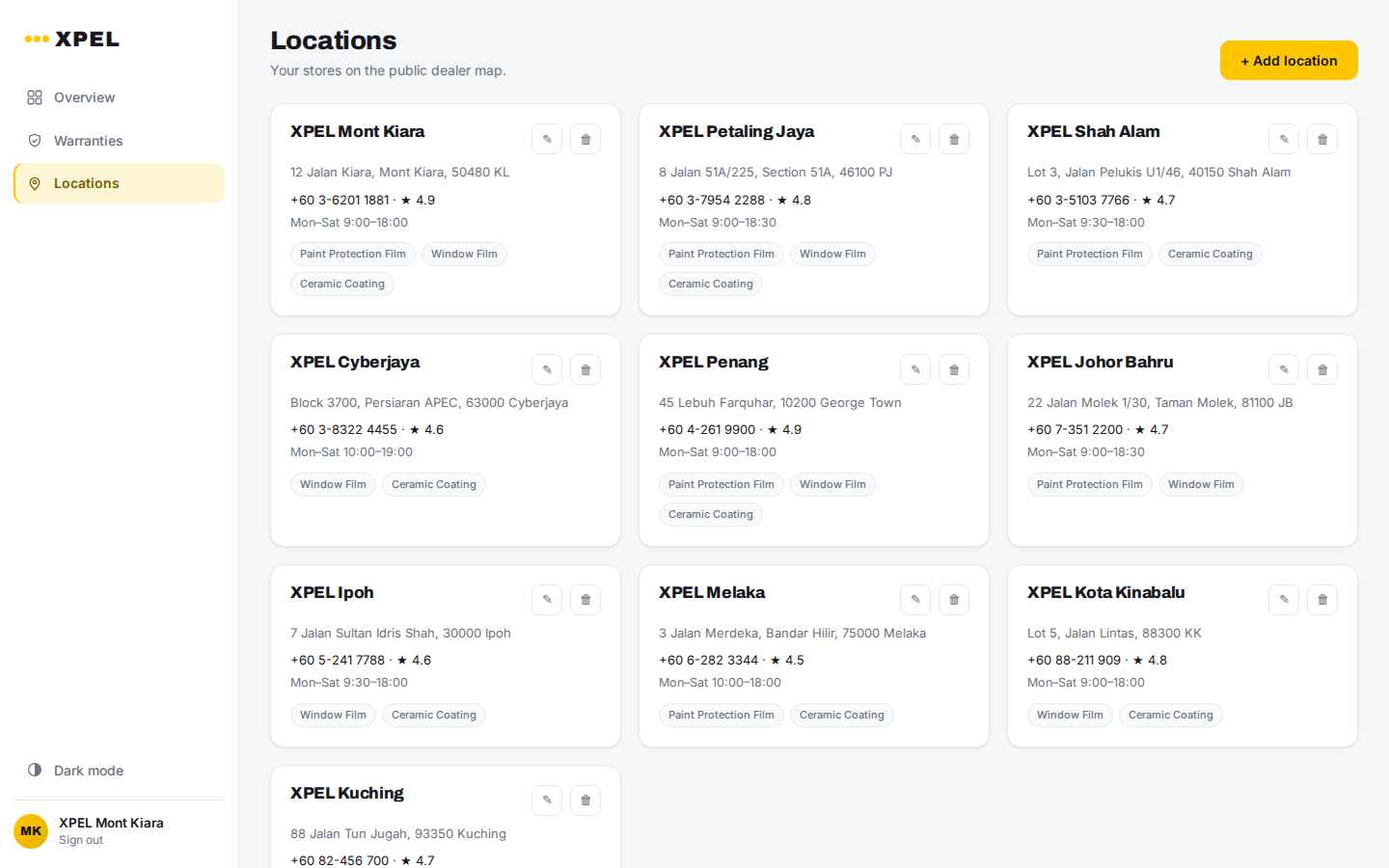Edit the XPEL Shah Alam location

[1284, 139]
